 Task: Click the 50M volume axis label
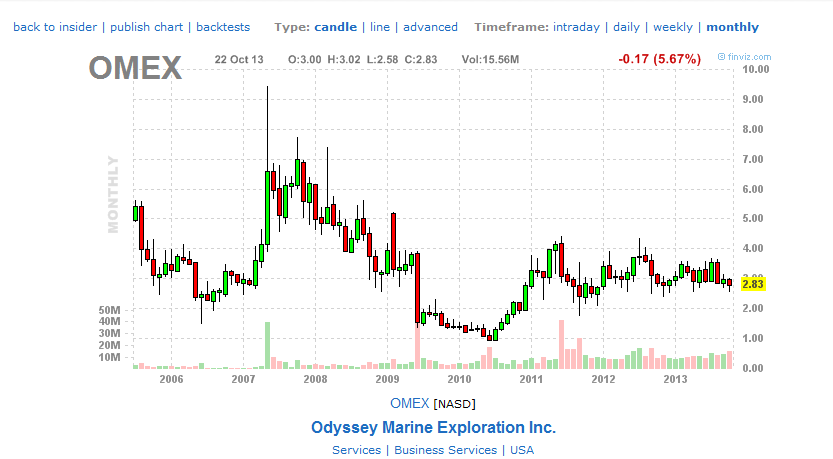pos(109,310)
